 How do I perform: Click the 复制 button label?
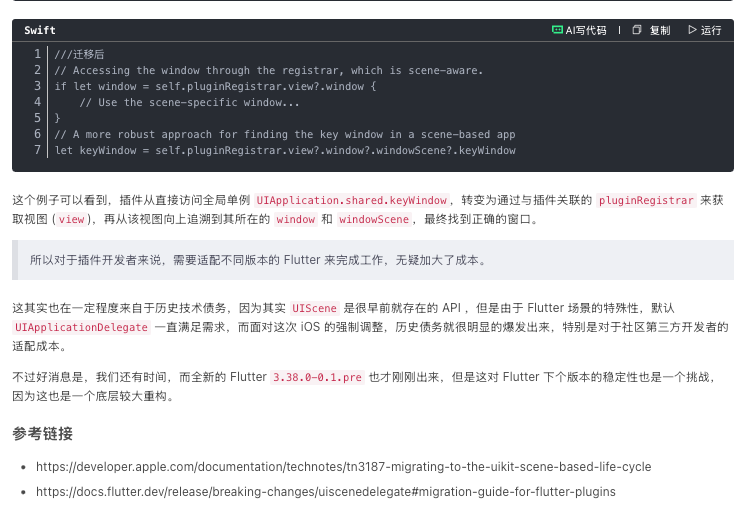point(660,30)
